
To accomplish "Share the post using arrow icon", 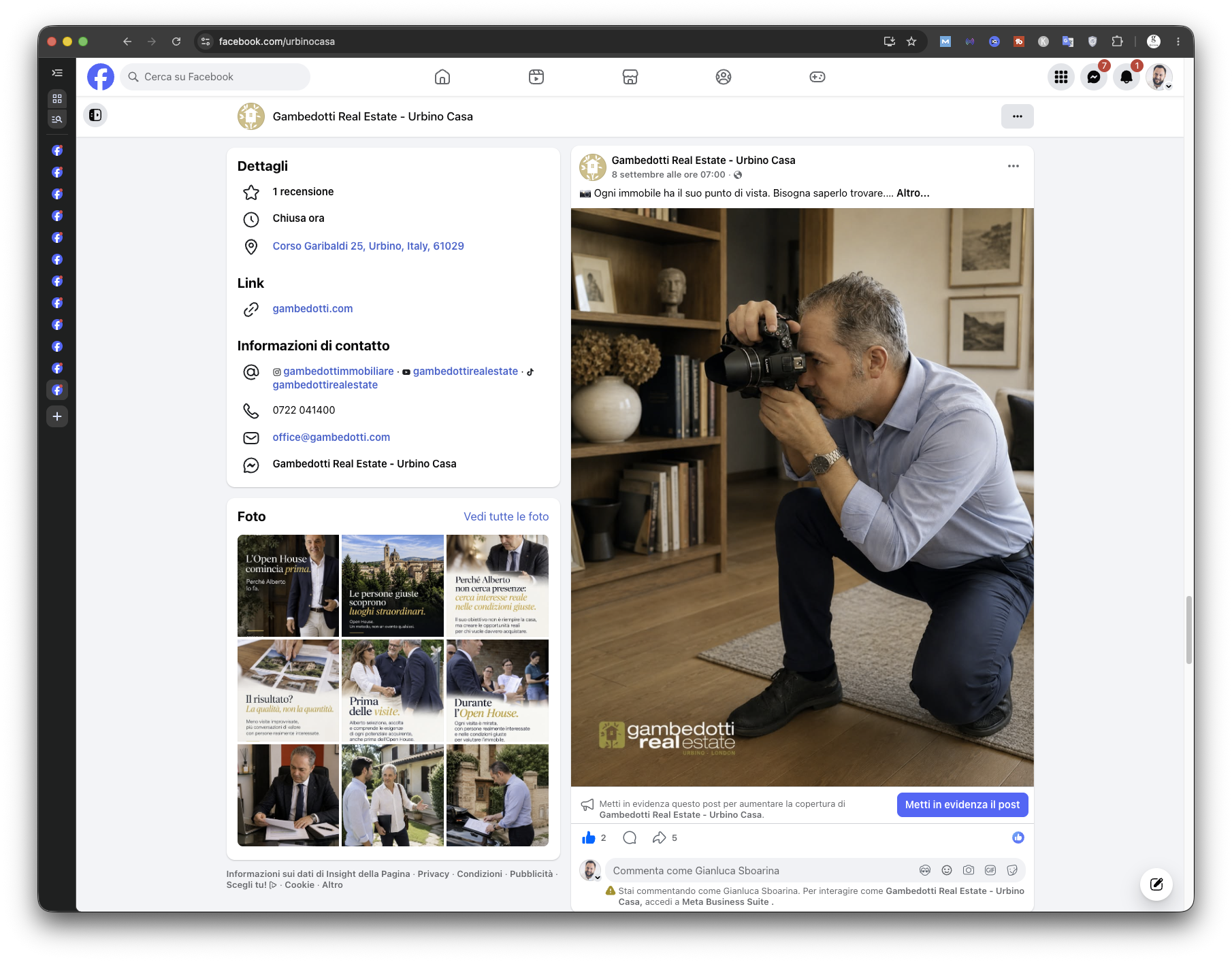I will (x=659, y=837).
